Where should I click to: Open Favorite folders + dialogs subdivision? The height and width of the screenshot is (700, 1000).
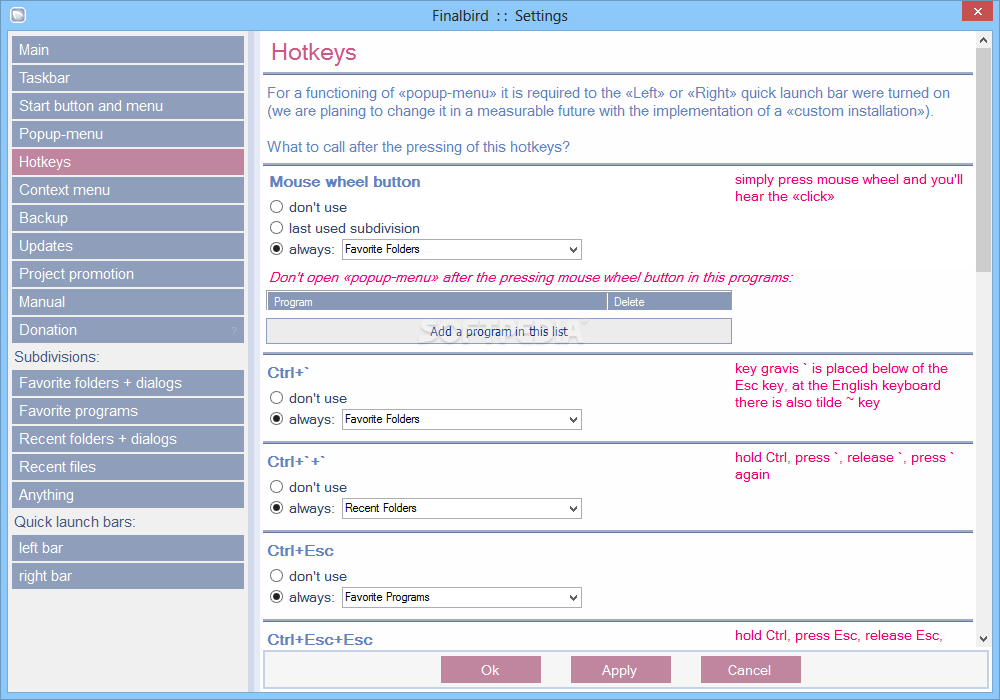[x=128, y=383]
